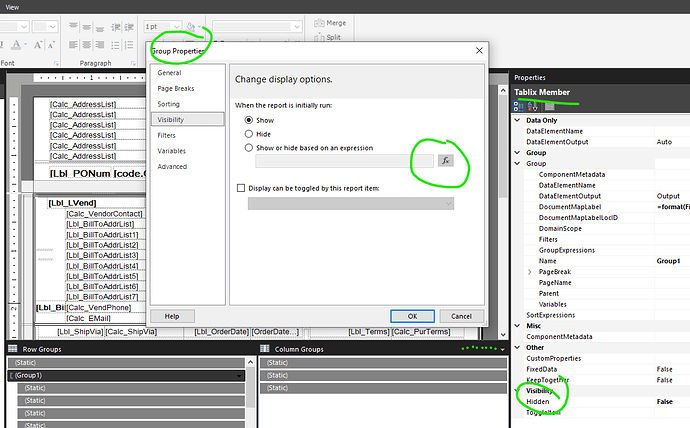Open the fill color dropdown arrow
The height and width of the screenshot is (428, 690).
199,27
